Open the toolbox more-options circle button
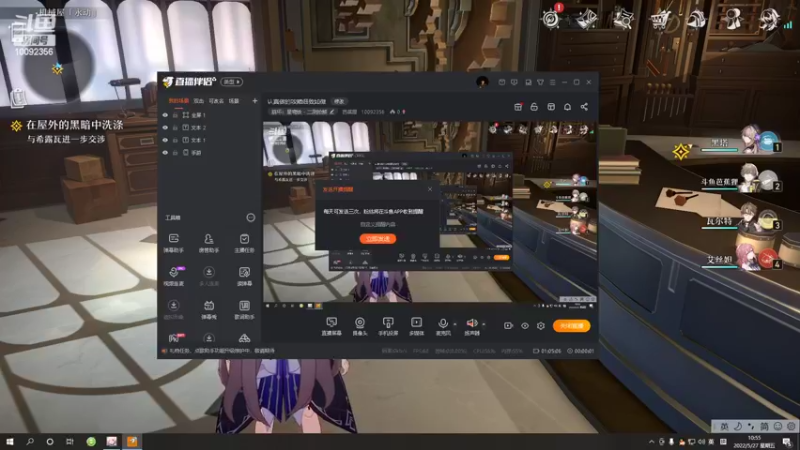Image resolution: width=800 pixels, height=450 pixels. [x=251, y=218]
